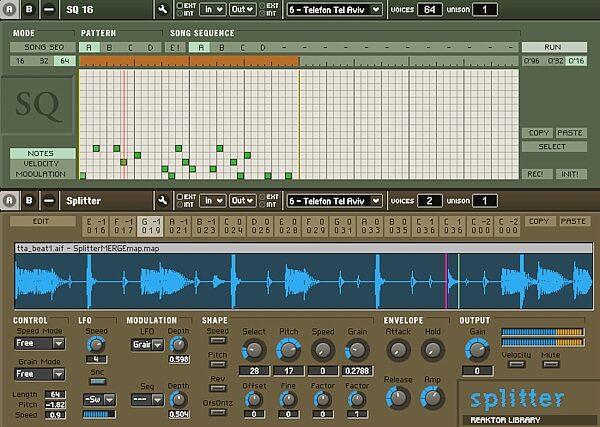Select pattern B in Pattern row
The width and height of the screenshot is (600, 427).
coord(109,47)
